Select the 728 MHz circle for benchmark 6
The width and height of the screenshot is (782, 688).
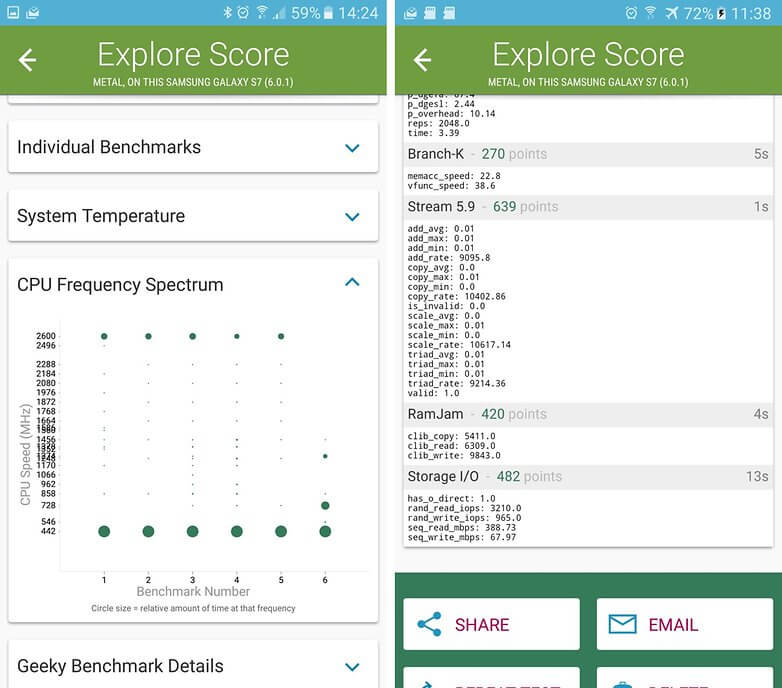(x=325, y=506)
